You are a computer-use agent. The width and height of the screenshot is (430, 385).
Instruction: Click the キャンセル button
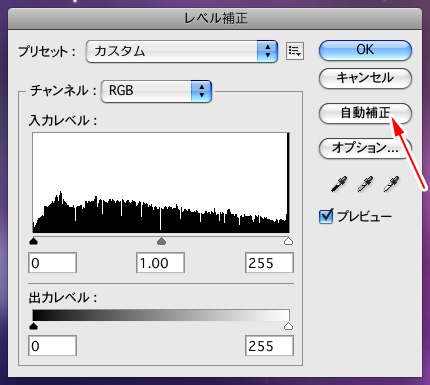pyautogui.click(x=365, y=78)
